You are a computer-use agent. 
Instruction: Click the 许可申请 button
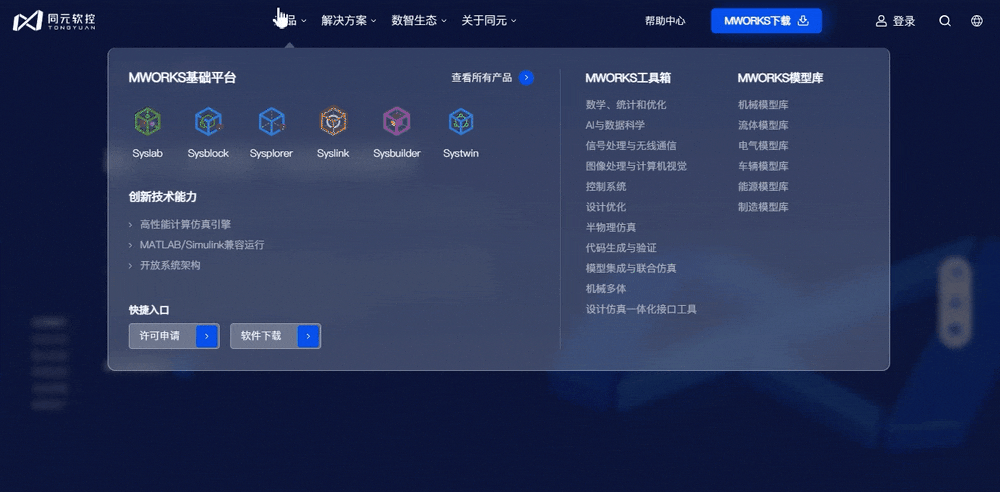tap(174, 336)
